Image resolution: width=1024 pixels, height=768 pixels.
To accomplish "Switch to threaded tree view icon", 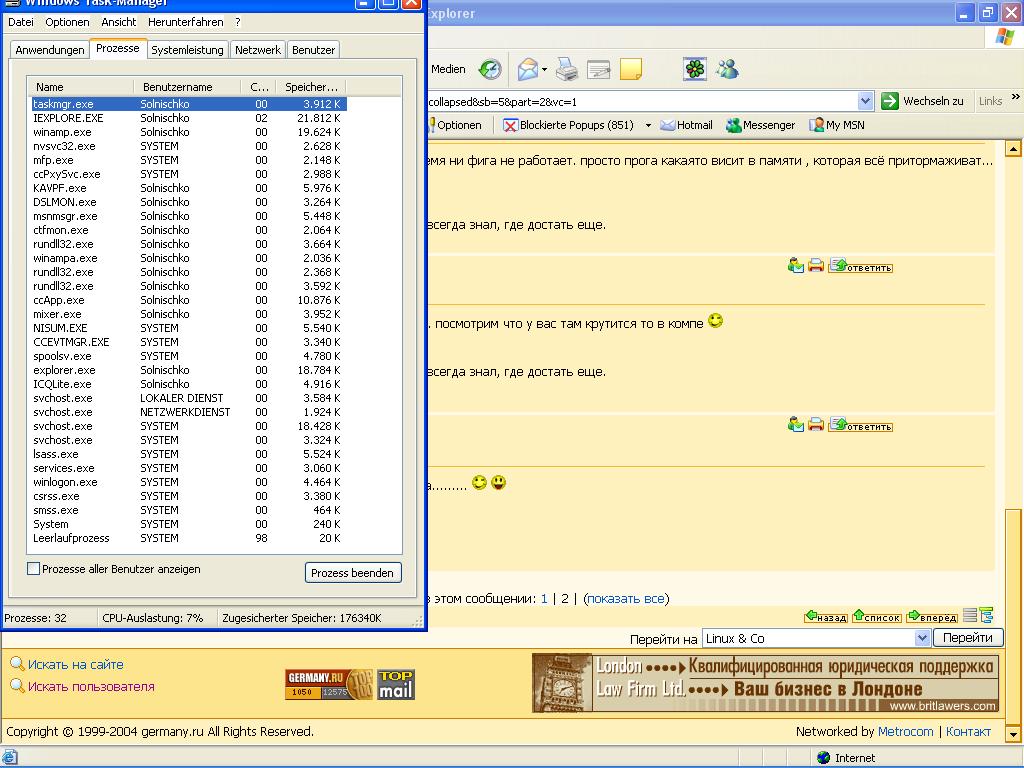I will pos(986,615).
